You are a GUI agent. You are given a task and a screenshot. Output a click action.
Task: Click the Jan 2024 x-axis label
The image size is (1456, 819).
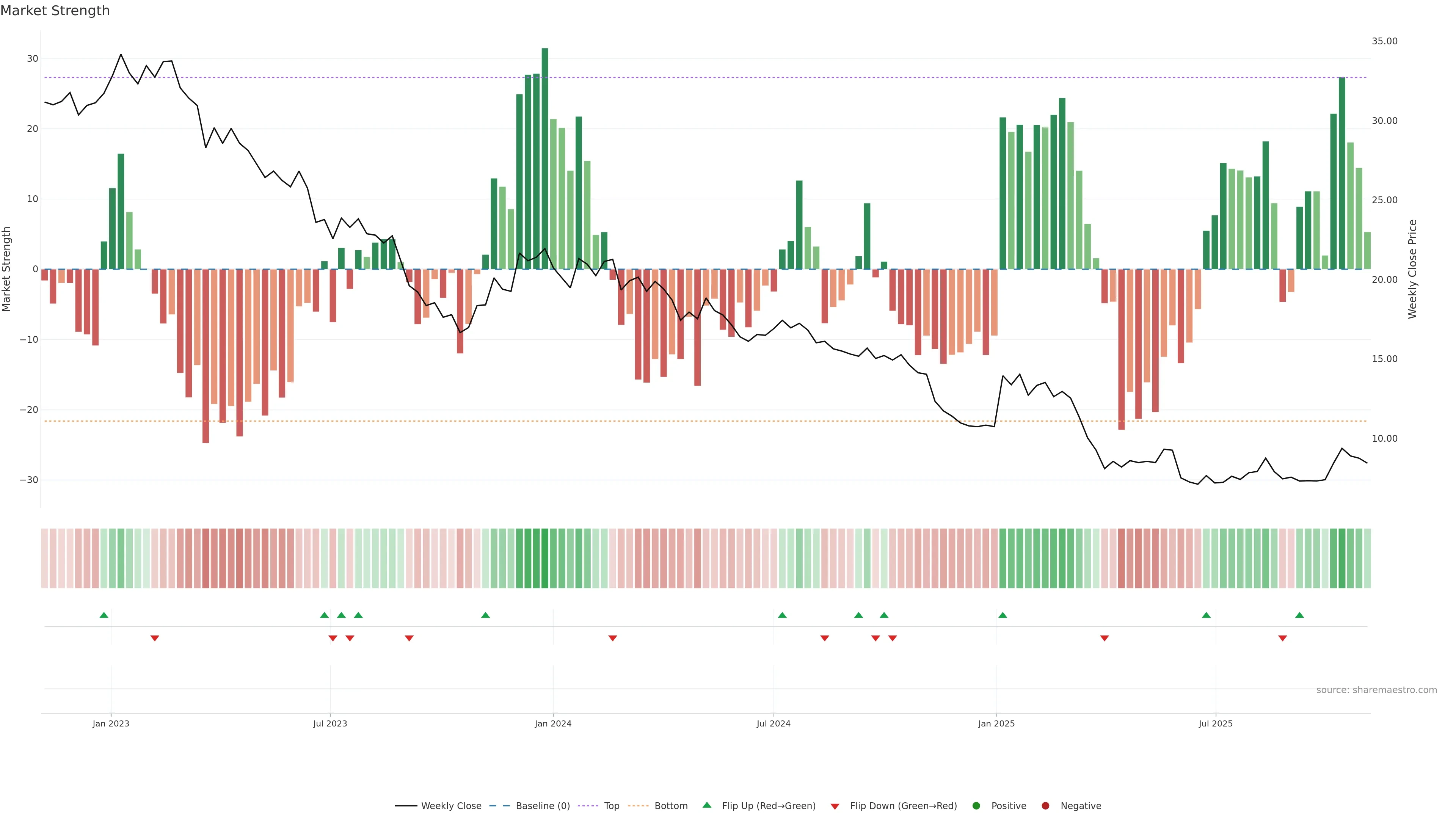coord(553,723)
